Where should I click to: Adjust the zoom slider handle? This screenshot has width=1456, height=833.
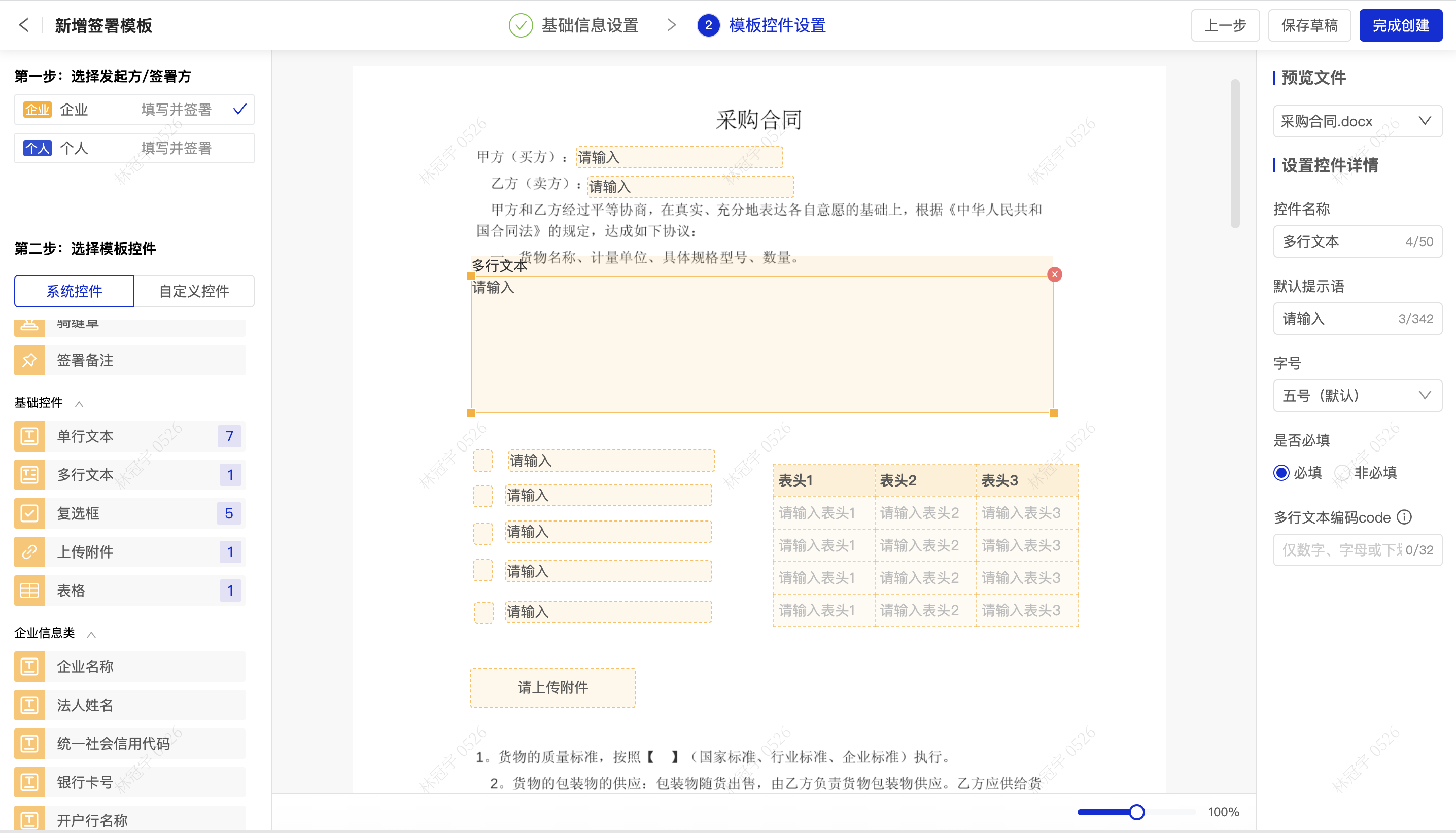tap(1137, 812)
